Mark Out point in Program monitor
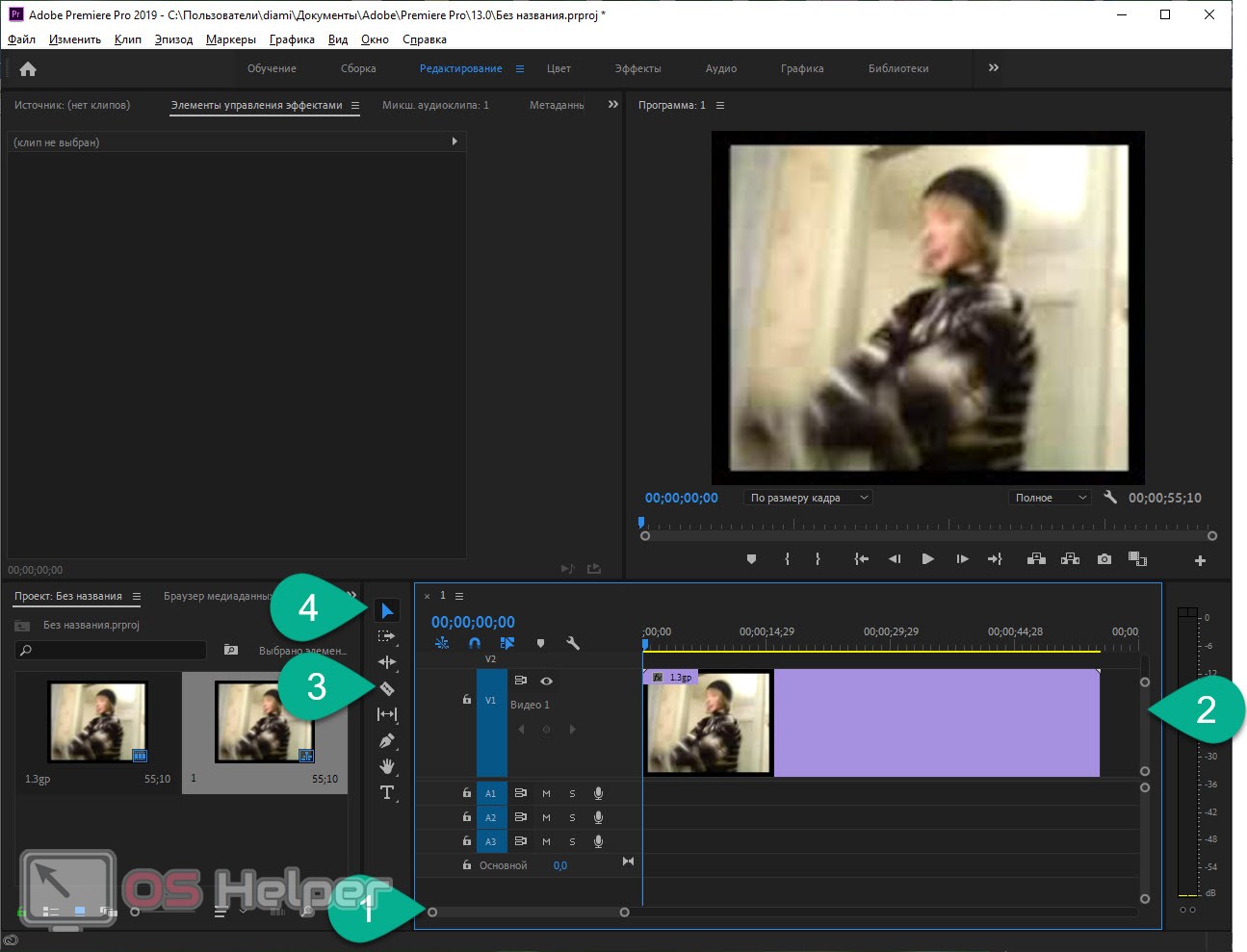Image resolution: width=1247 pixels, height=952 pixels. pos(818,559)
